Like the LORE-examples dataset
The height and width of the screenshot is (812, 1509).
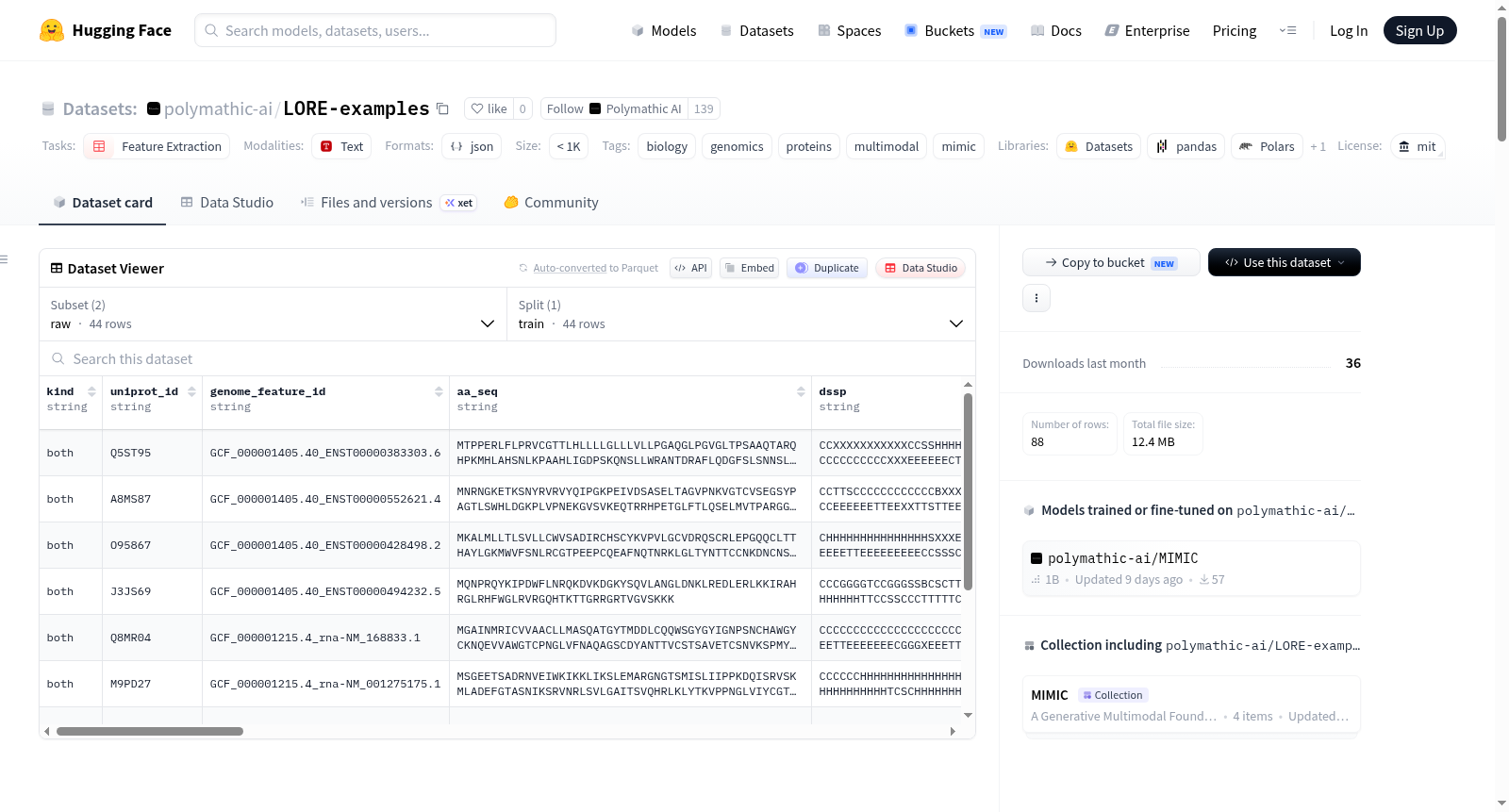coord(489,108)
